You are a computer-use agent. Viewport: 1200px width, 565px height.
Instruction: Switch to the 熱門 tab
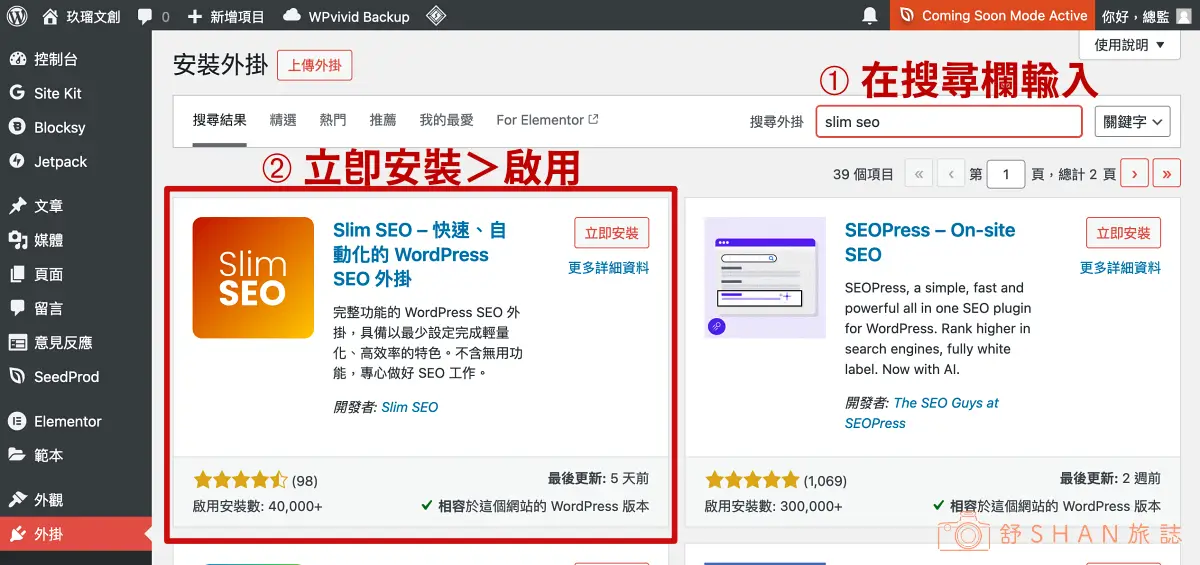pyautogui.click(x=333, y=120)
